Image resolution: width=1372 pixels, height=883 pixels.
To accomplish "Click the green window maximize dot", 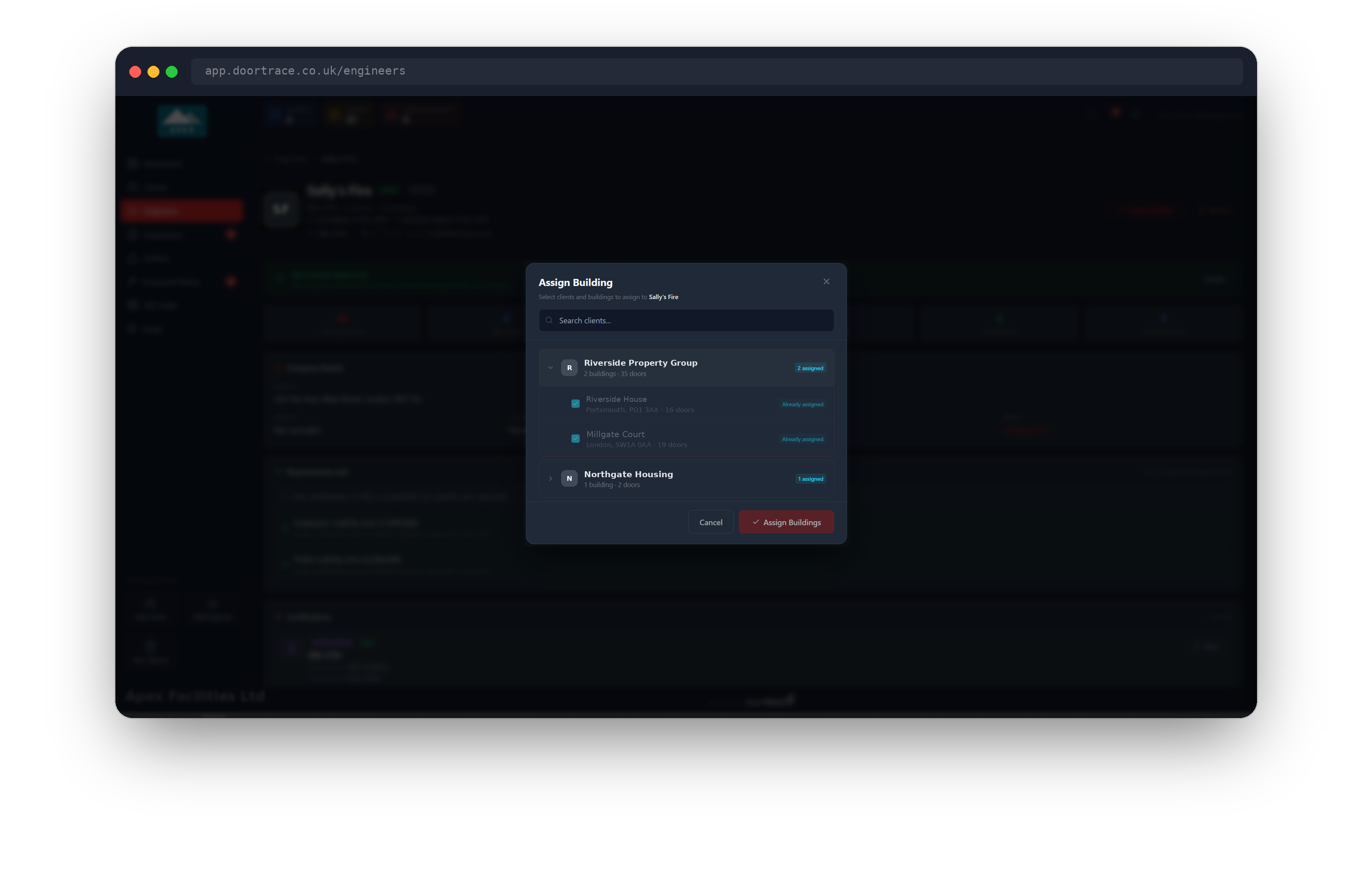I will pyautogui.click(x=172, y=72).
